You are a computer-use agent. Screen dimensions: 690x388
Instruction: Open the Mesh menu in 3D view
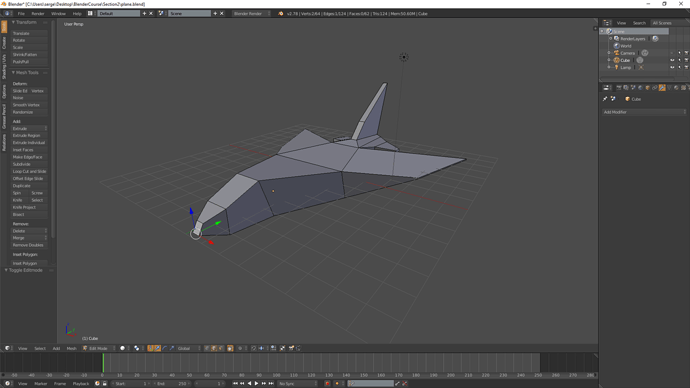[x=71, y=348]
